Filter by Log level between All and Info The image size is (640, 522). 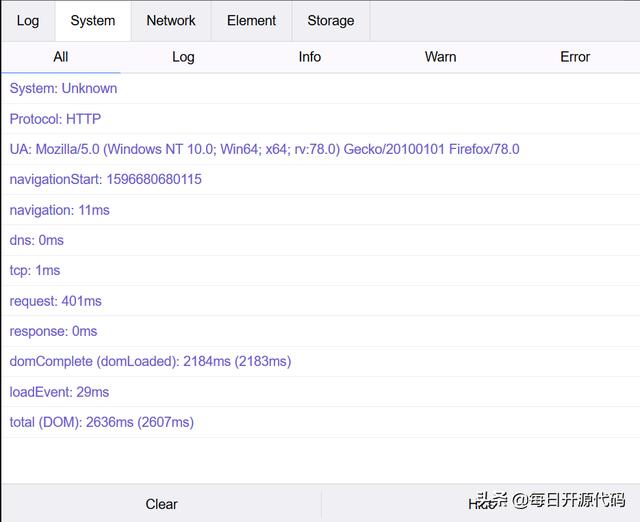[x=183, y=57]
